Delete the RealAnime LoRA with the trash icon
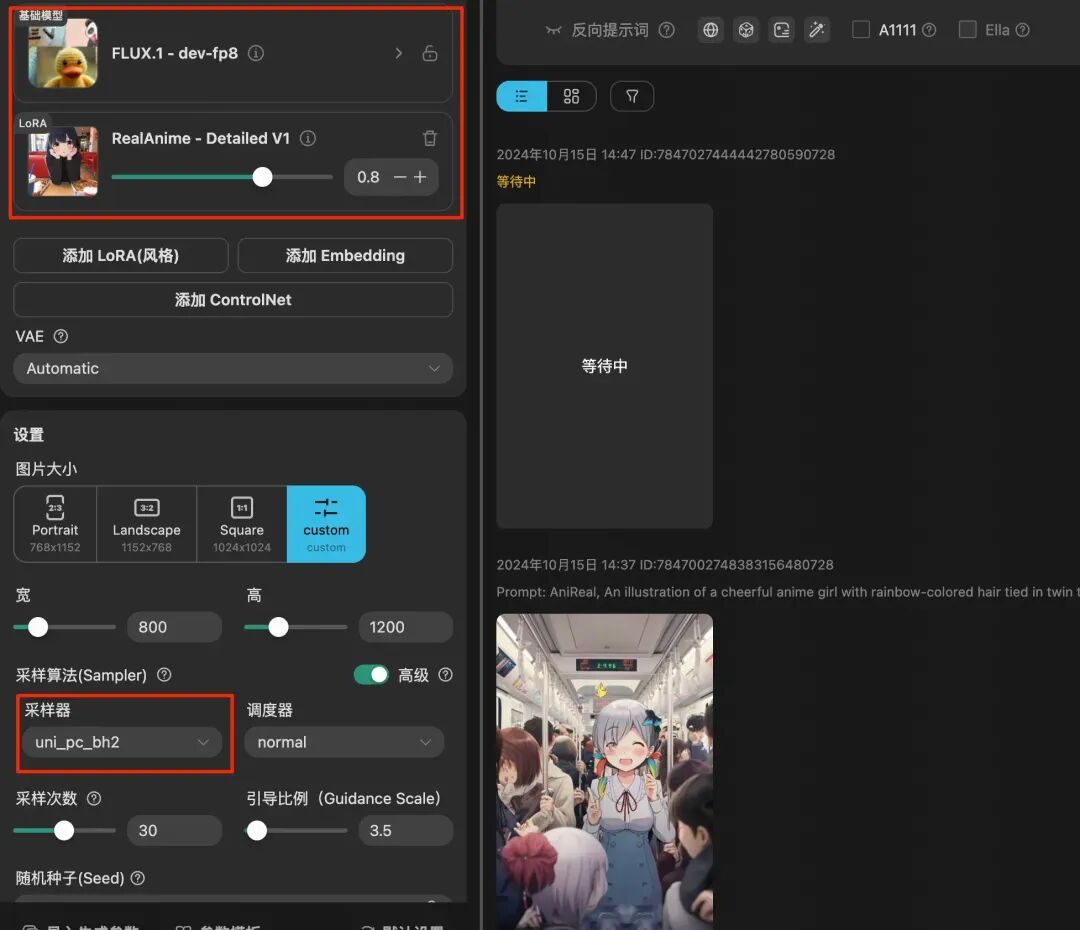Screen dimensions: 1080x930 pyautogui.click(x=430, y=138)
